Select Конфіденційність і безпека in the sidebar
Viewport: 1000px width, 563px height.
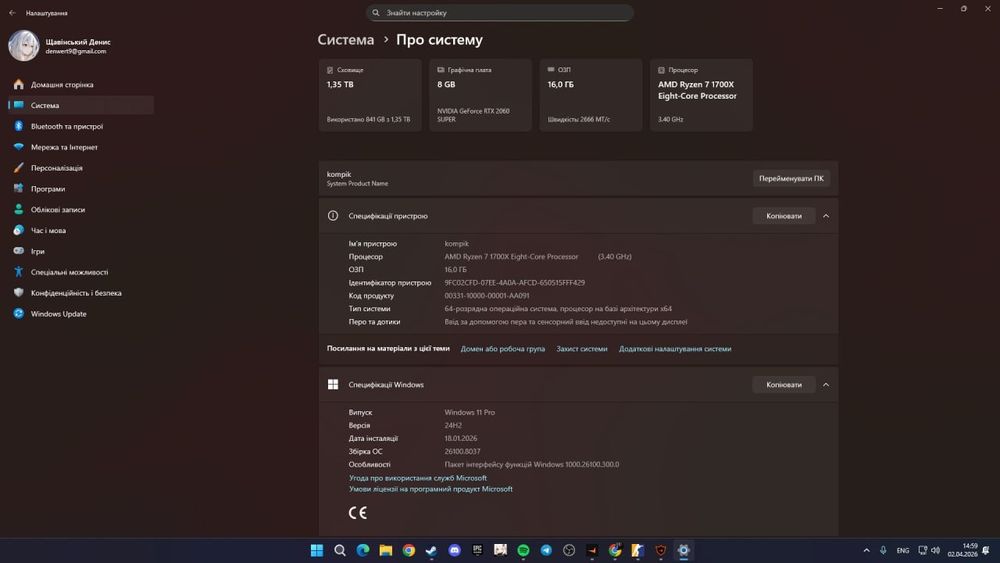click(81, 293)
